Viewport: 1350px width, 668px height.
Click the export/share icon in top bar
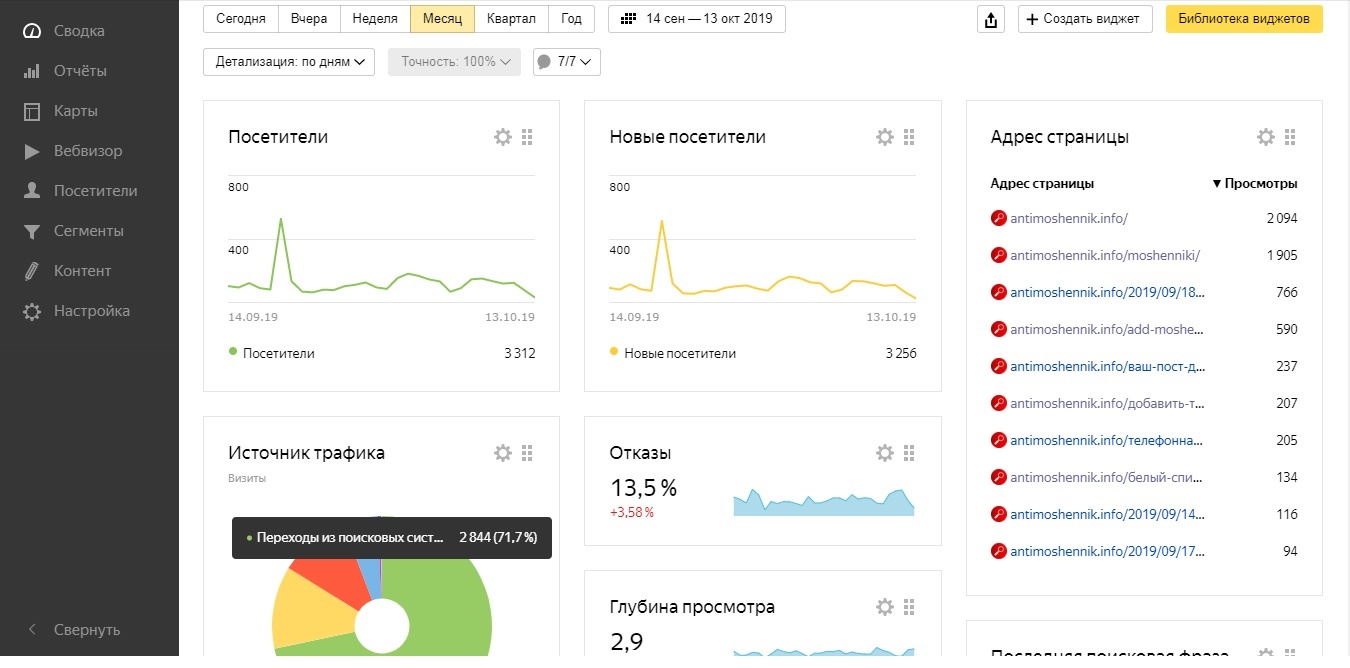pyautogui.click(x=991, y=19)
